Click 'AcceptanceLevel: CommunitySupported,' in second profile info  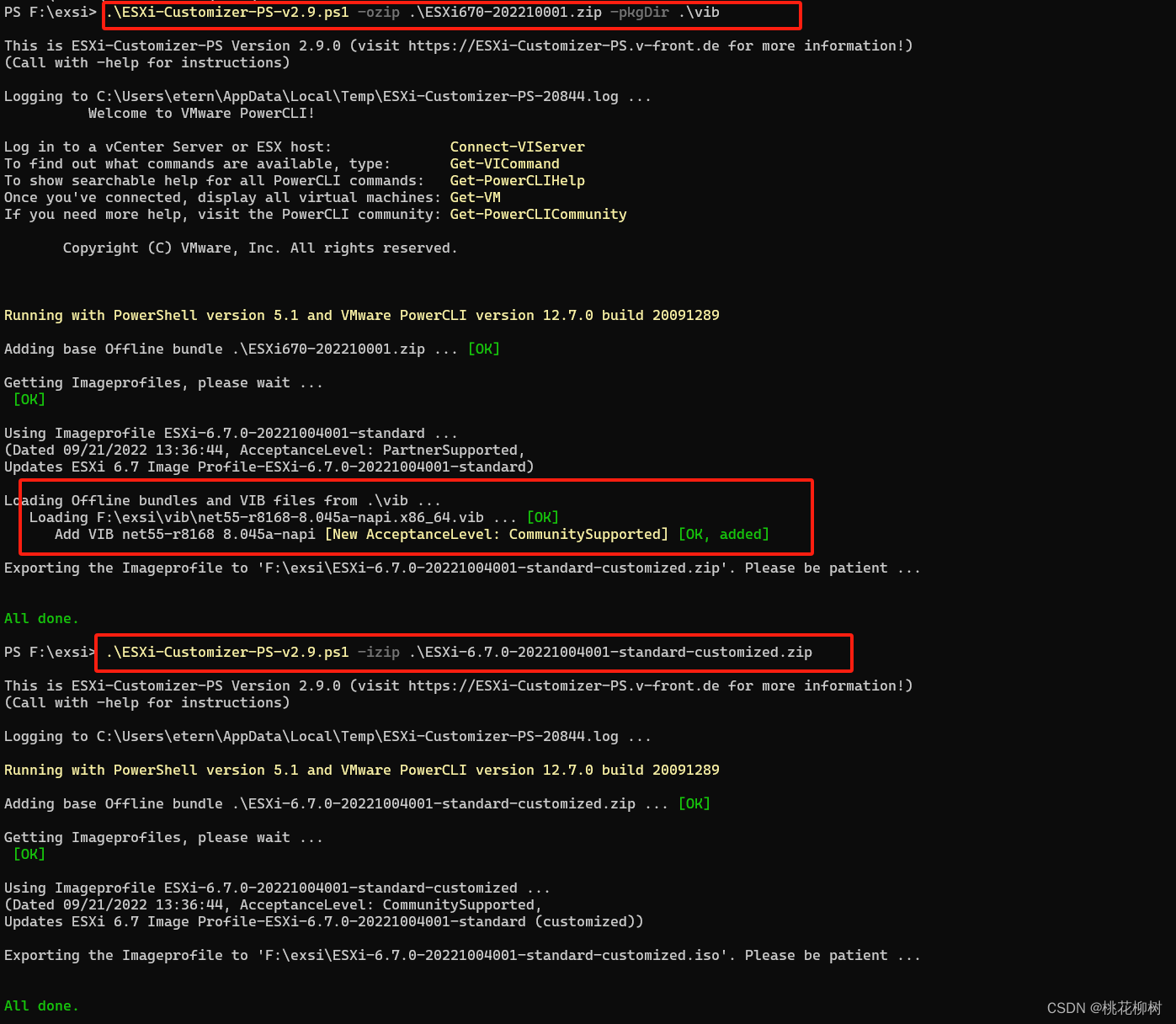391,905
